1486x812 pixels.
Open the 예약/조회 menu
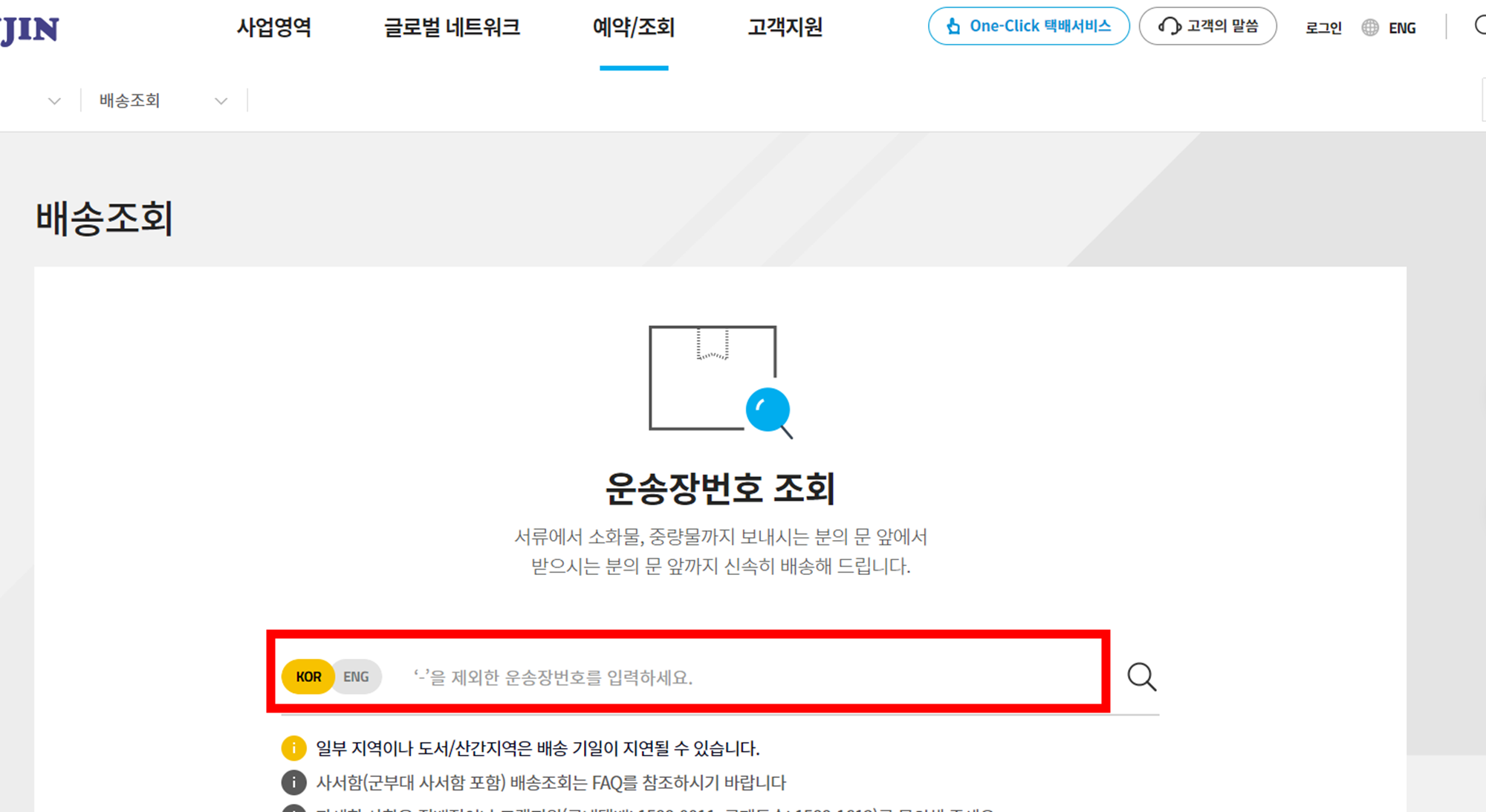[x=633, y=27]
